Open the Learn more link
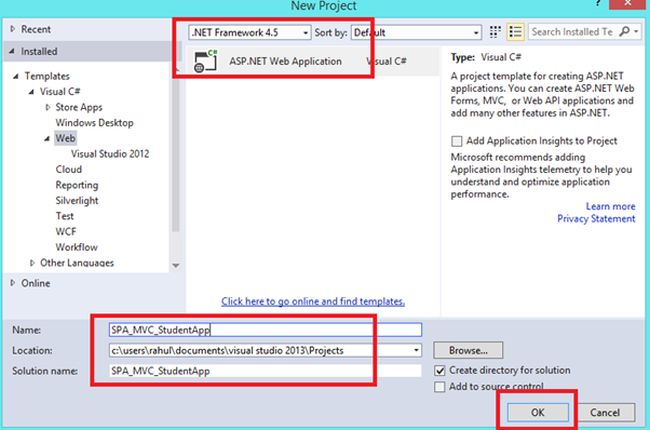Viewport: 650px width, 430px height. coord(610,206)
